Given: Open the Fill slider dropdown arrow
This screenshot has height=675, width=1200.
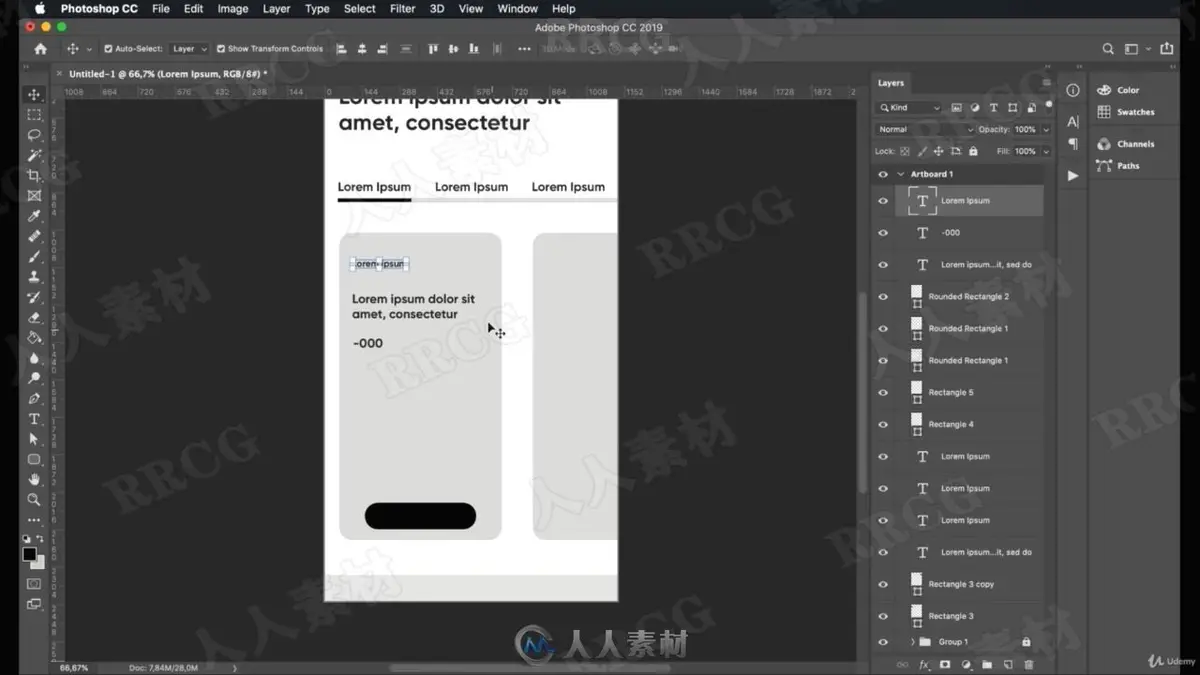Looking at the screenshot, I should [1046, 152].
